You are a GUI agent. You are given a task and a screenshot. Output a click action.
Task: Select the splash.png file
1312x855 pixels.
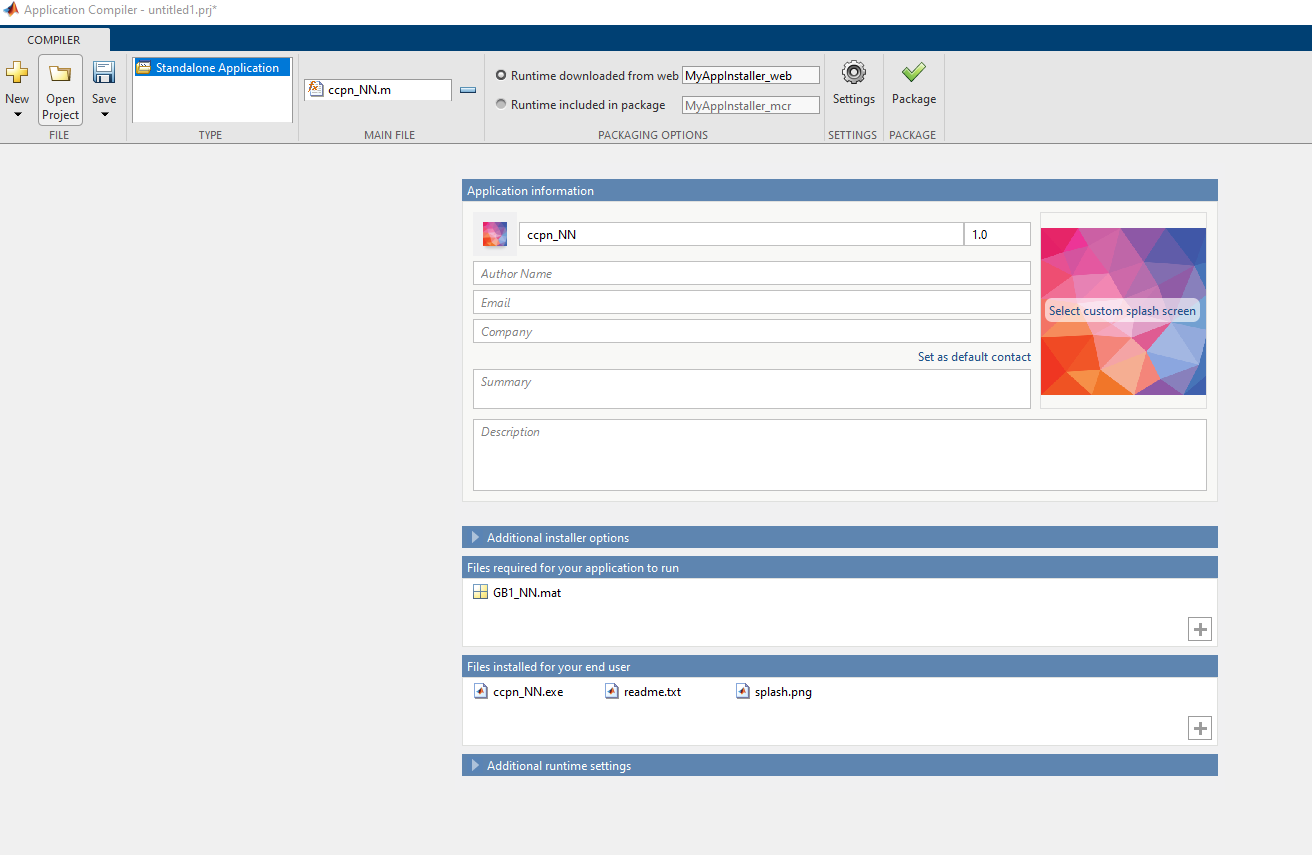coord(774,691)
